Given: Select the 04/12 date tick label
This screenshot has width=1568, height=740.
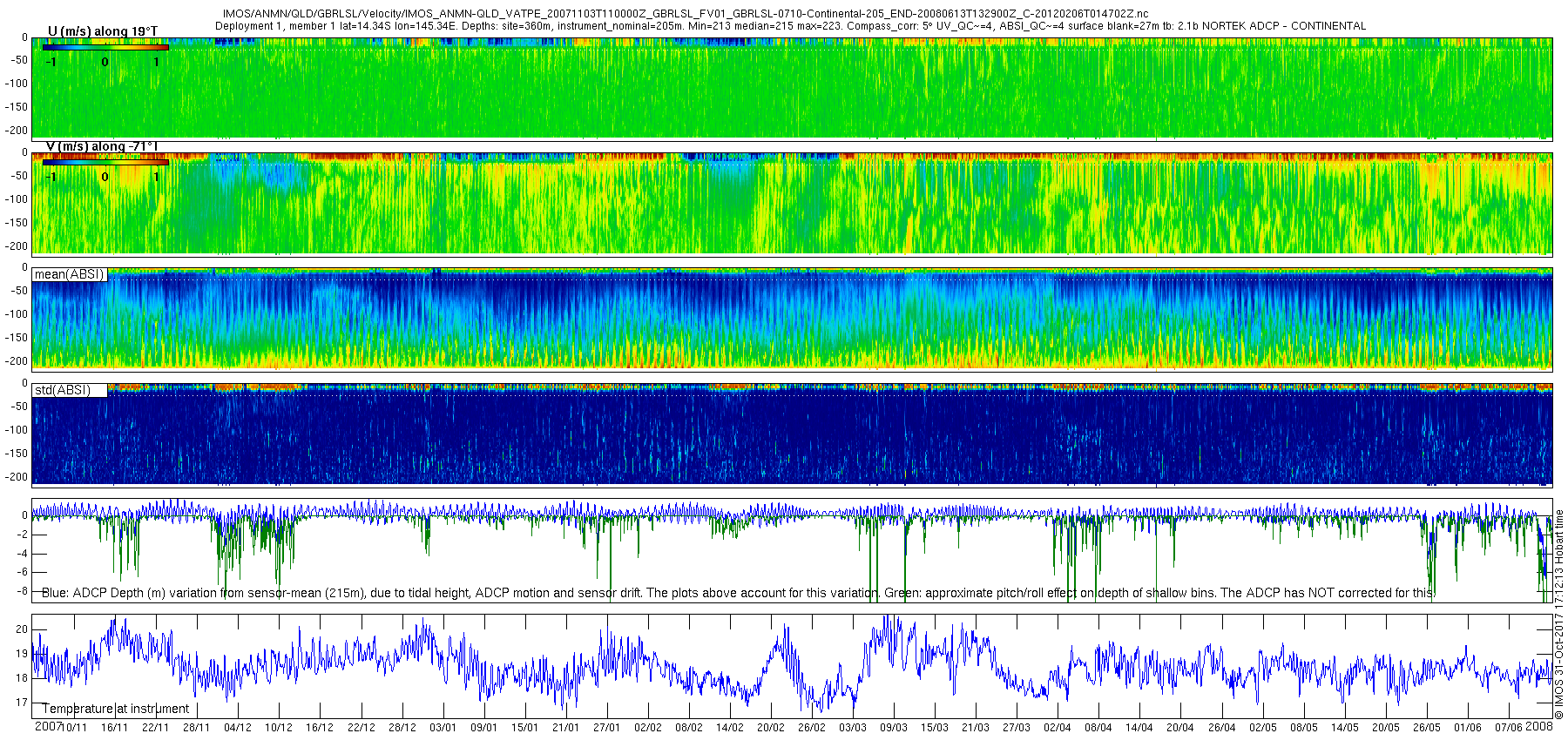Looking at the screenshot, I should click(x=238, y=728).
